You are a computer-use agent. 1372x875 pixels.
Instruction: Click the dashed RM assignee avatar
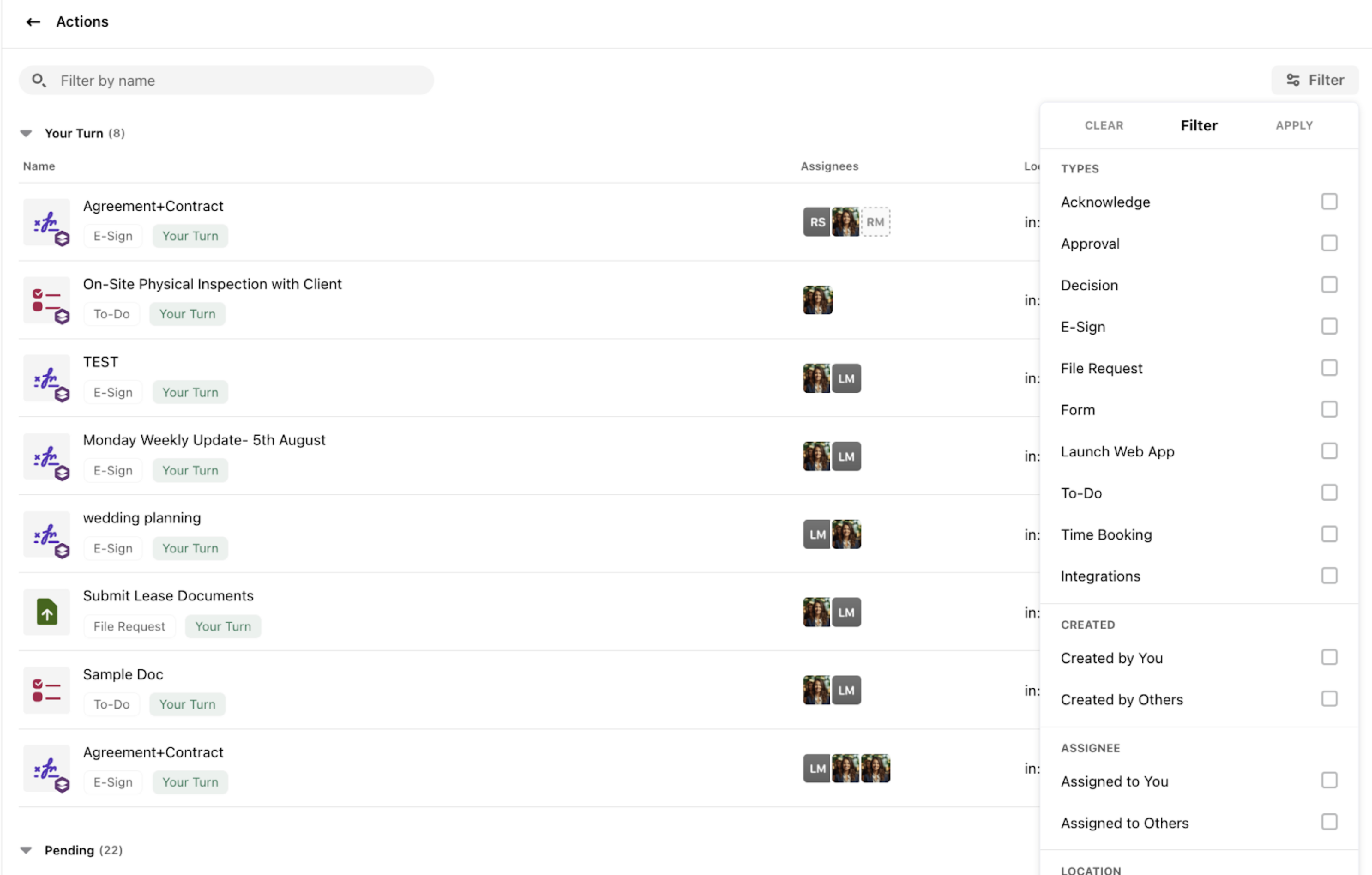pos(875,222)
